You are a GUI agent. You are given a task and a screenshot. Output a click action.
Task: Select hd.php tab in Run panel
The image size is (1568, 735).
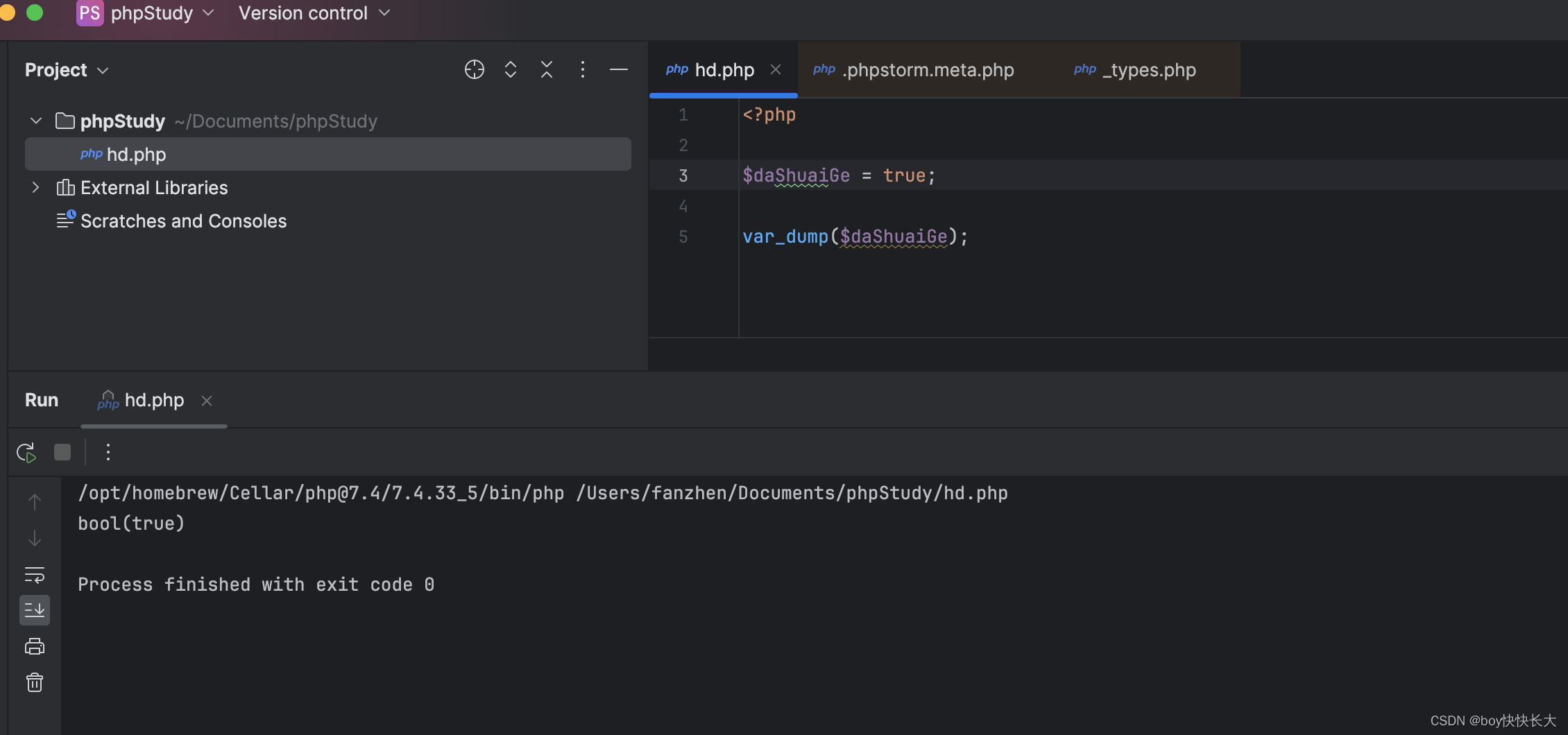pos(154,400)
